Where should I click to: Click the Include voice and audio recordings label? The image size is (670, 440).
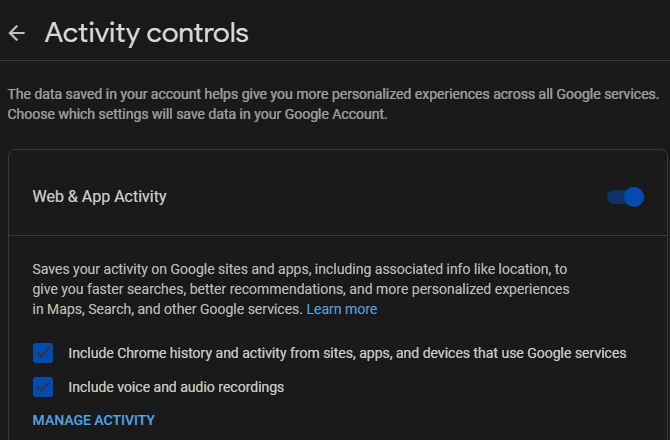[176, 387]
